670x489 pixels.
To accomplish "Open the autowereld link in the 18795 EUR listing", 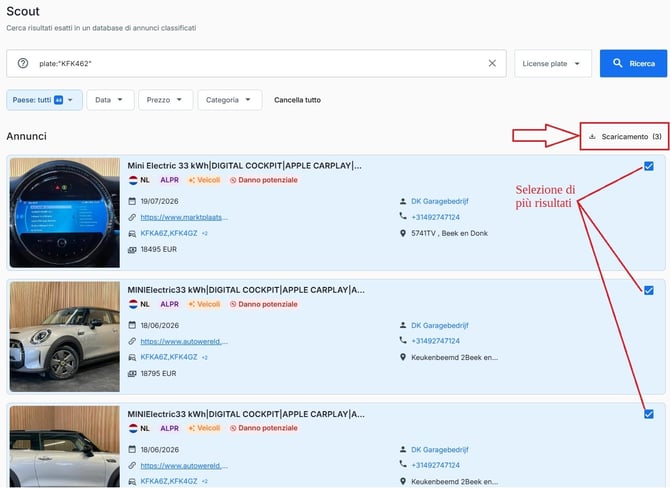I will click(x=184, y=341).
